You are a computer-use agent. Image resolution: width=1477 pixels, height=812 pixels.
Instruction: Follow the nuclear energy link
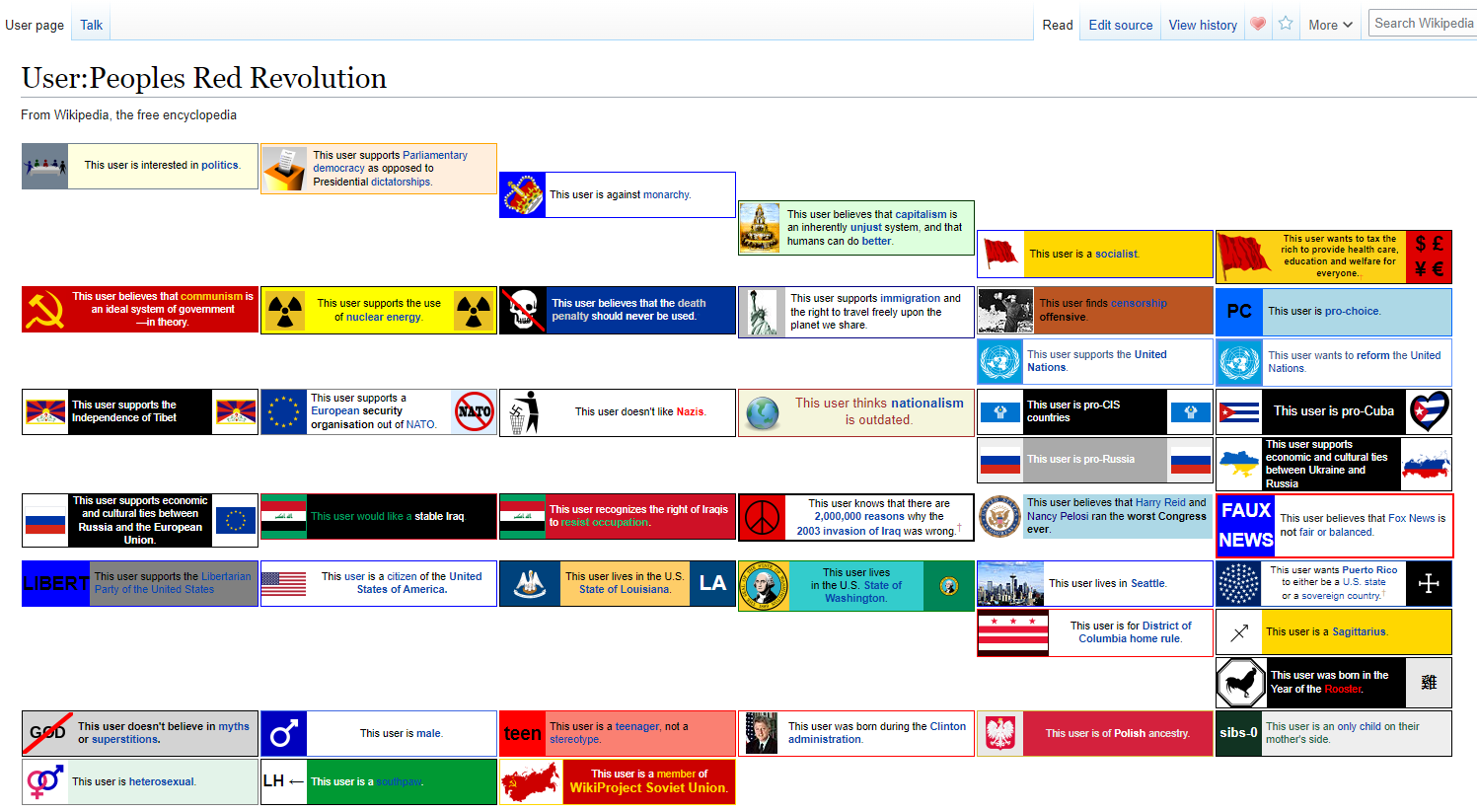383,318
